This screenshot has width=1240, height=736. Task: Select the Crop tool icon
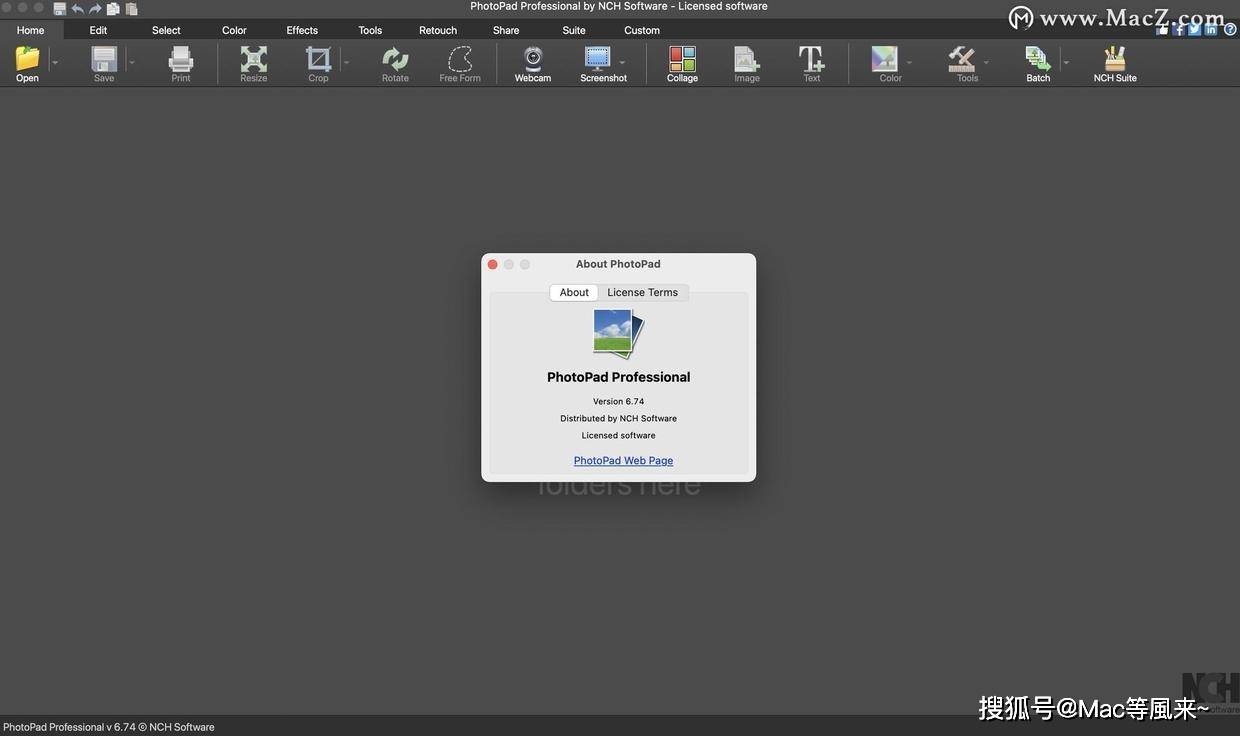[318, 59]
